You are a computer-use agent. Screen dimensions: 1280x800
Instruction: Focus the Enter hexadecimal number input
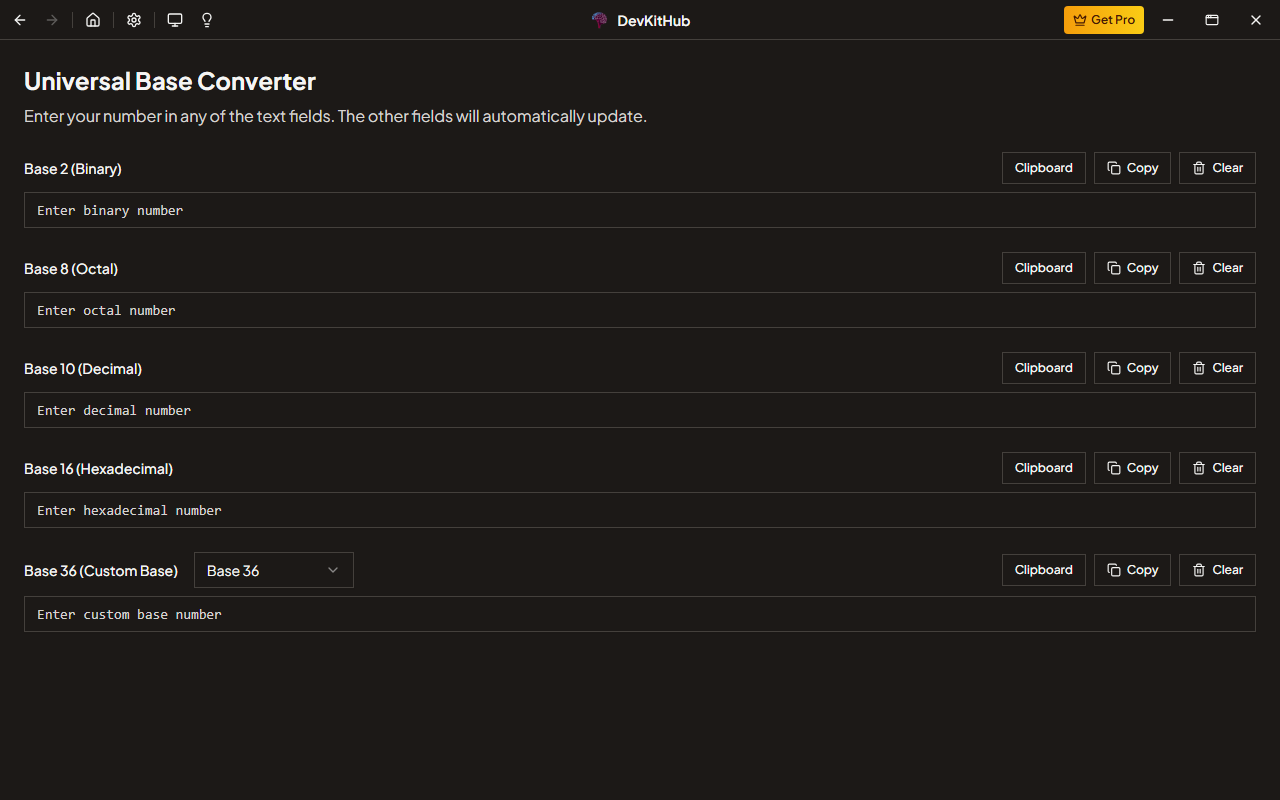[x=640, y=510]
